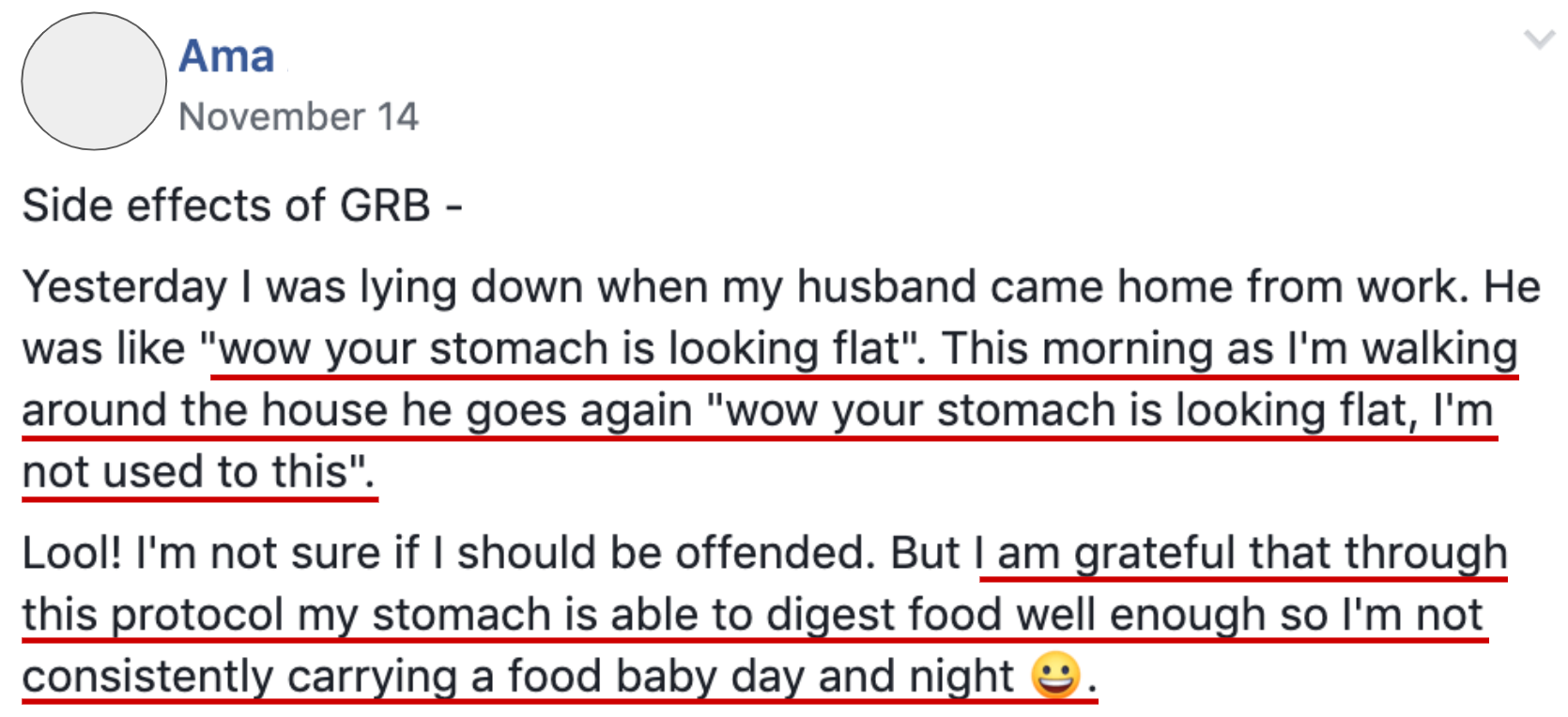Click underlined text 'I am grateful that through'
Viewport: 1568px width, 717px height.
[1240, 554]
